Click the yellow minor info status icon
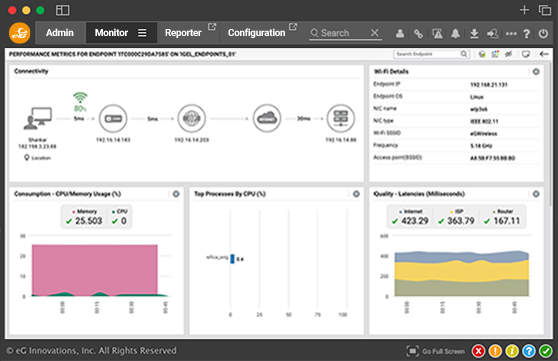The image size is (558, 361). pyautogui.click(x=512, y=351)
